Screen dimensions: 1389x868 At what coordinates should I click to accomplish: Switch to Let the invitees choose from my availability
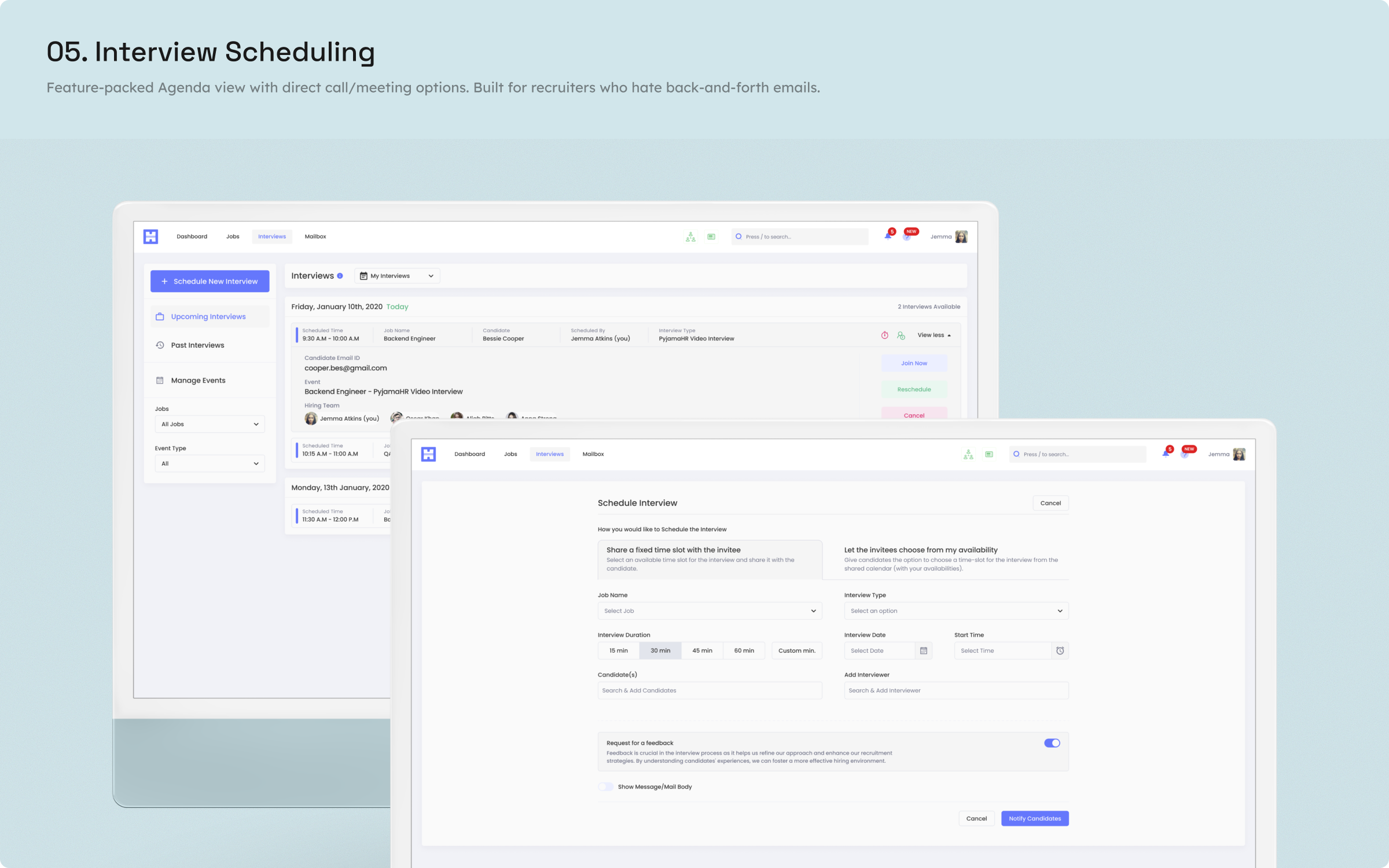pos(952,558)
